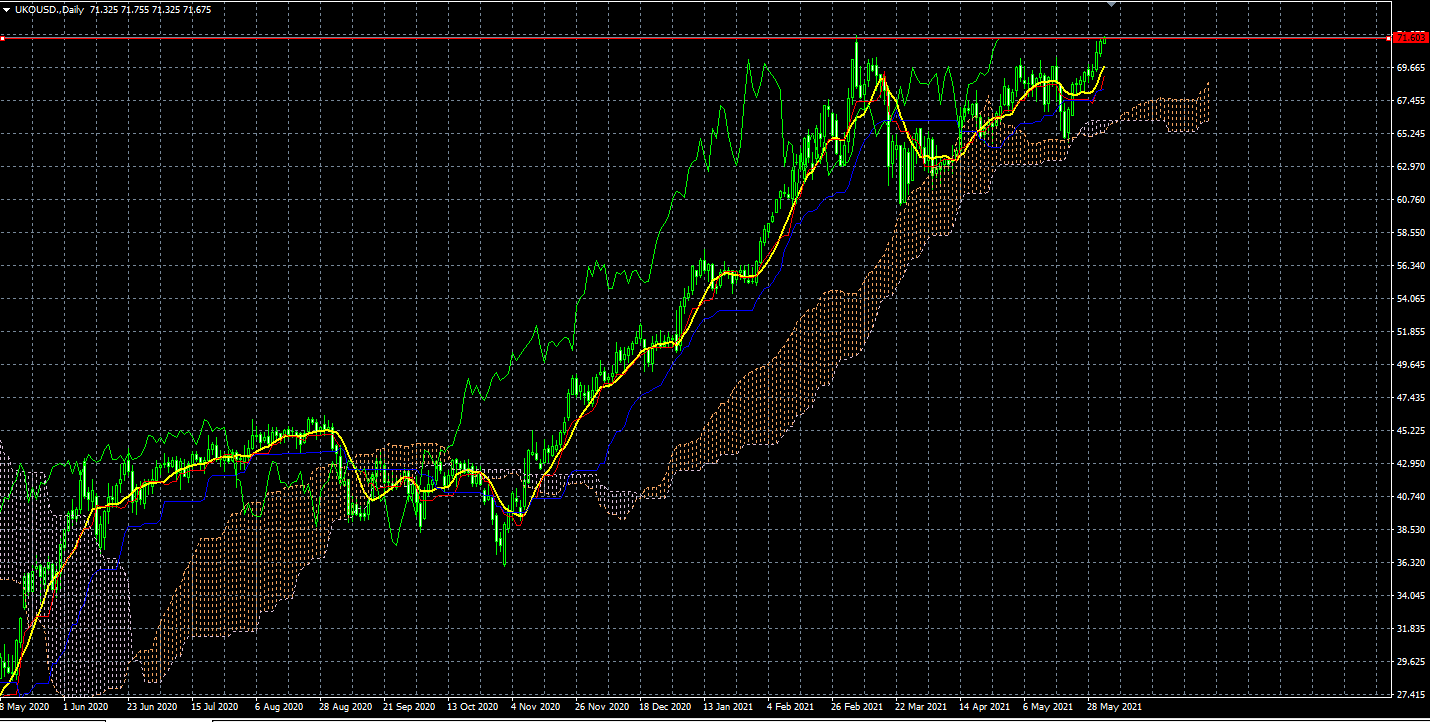Click the 40.740 price scale label
This screenshot has width=1430, height=722.
click(x=1410, y=497)
